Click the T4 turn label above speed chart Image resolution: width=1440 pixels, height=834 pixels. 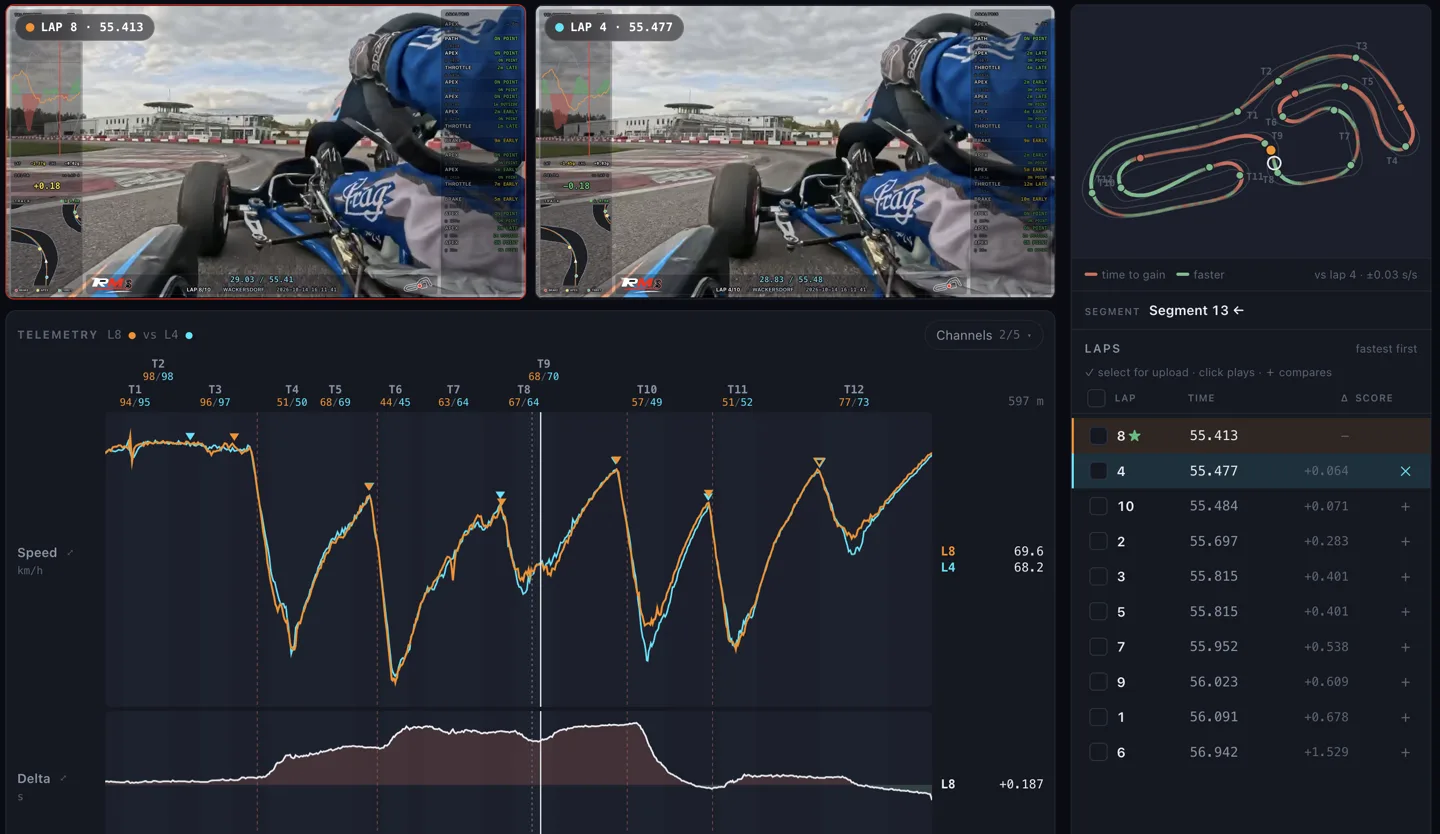tap(292, 390)
